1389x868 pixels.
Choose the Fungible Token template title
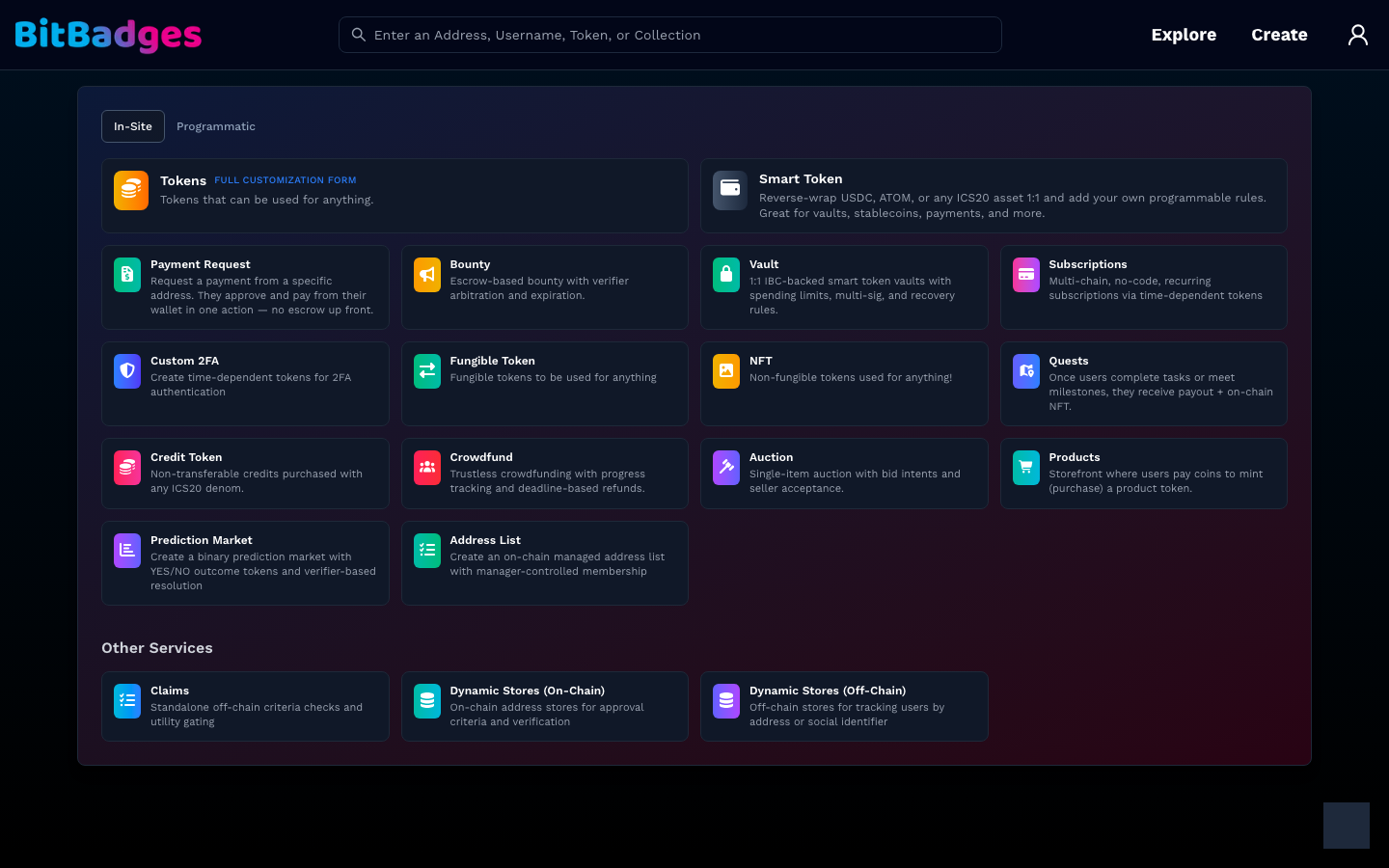pos(492,361)
